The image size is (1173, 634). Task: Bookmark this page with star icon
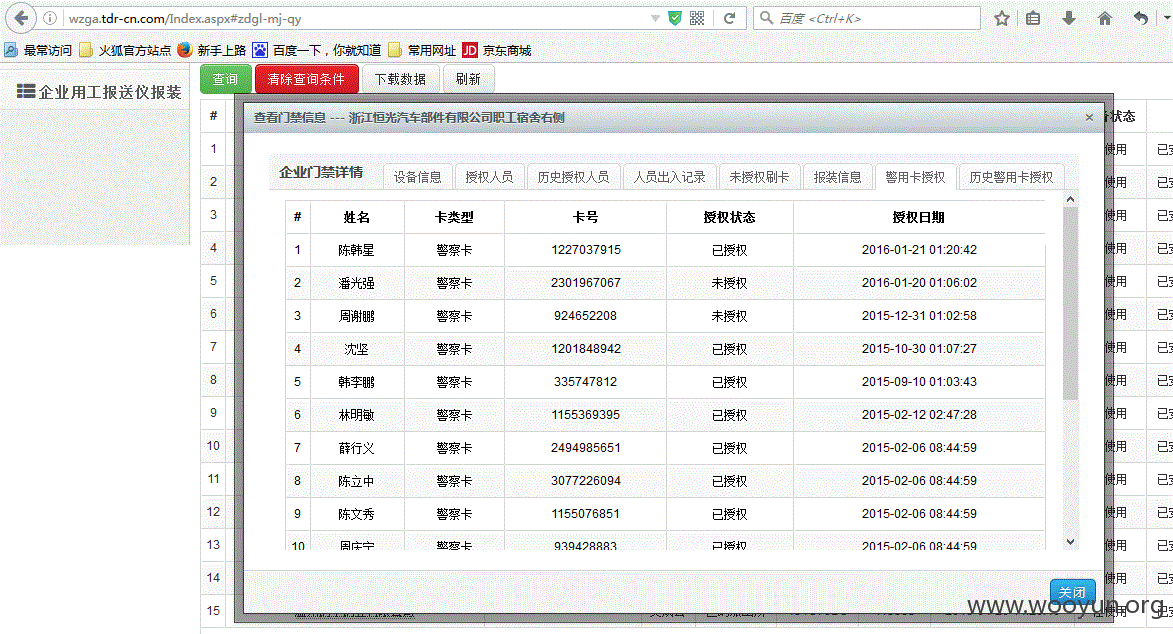[x=1002, y=18]
